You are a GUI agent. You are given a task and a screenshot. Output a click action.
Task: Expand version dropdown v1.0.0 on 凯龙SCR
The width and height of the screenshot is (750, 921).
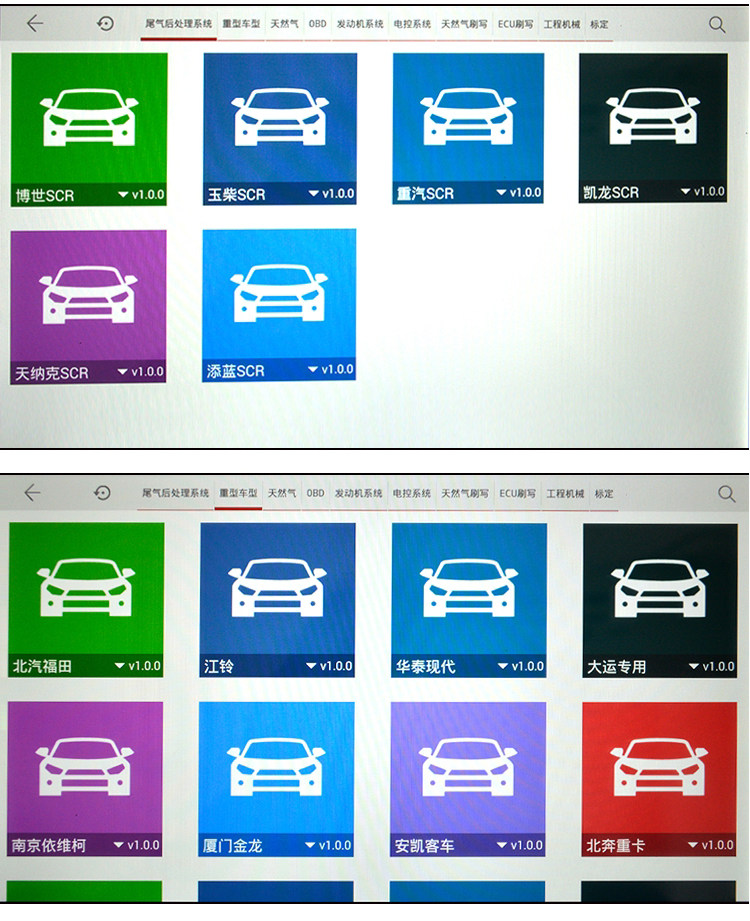point(702,191)
